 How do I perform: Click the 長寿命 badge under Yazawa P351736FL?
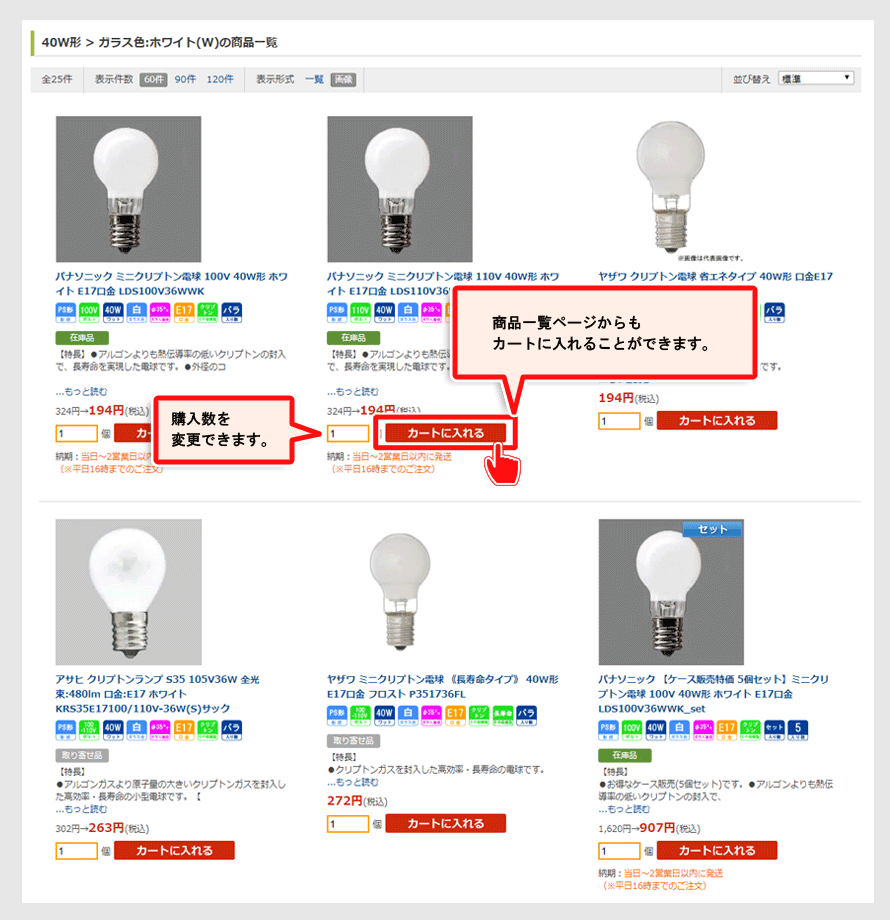coord(503,715)
